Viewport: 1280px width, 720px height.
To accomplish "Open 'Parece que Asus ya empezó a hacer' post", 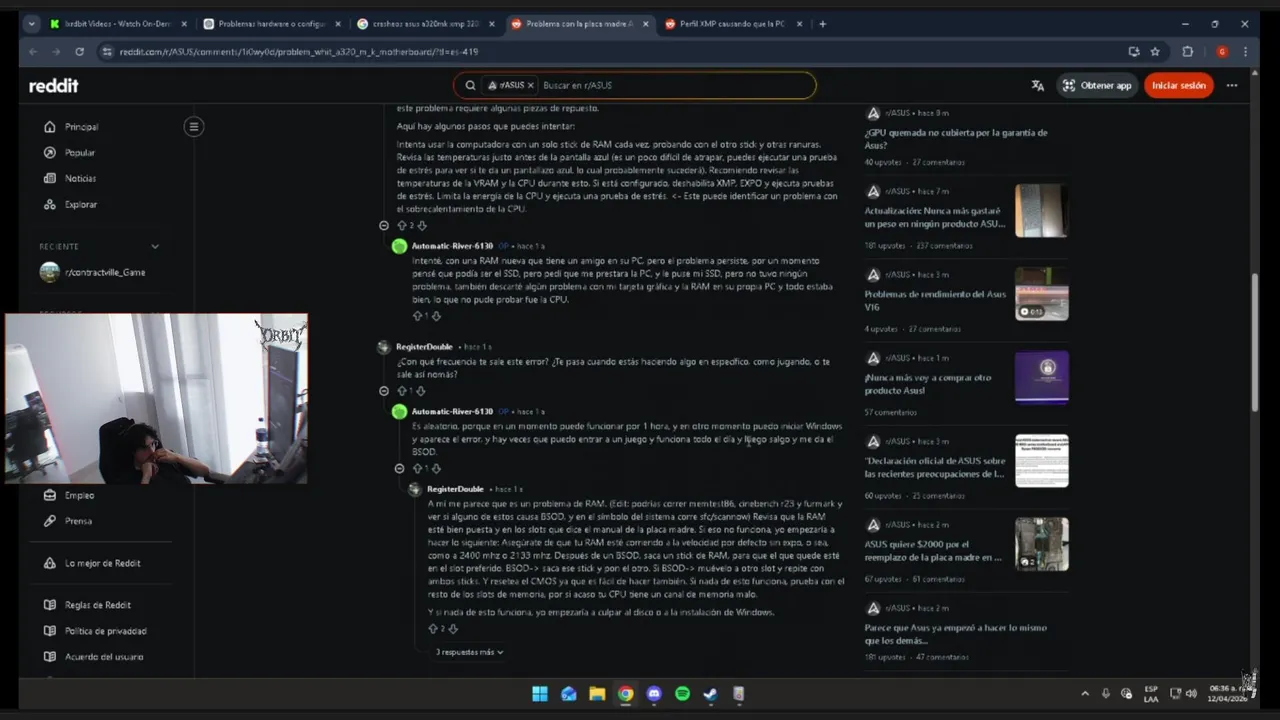I will pos(956,634).
